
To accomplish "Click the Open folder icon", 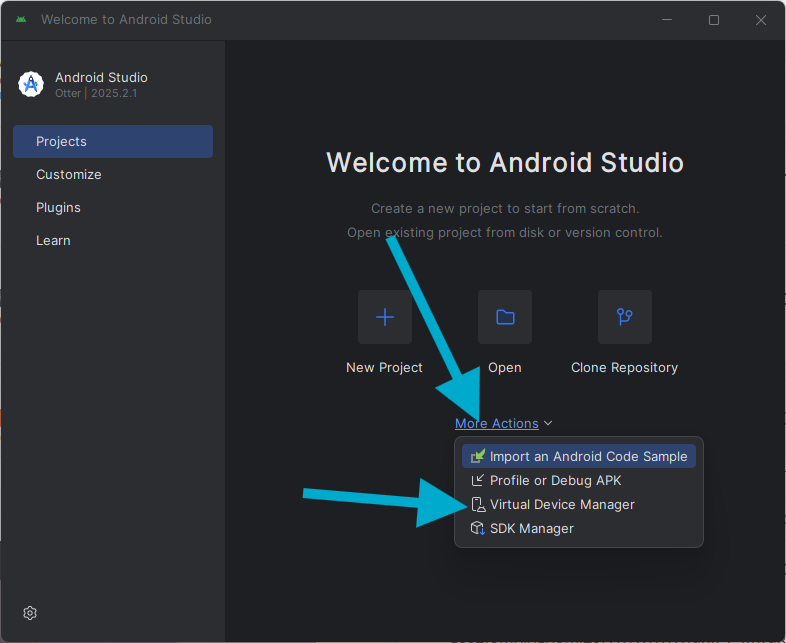I will pyautogui.click(x=505, y=317).
